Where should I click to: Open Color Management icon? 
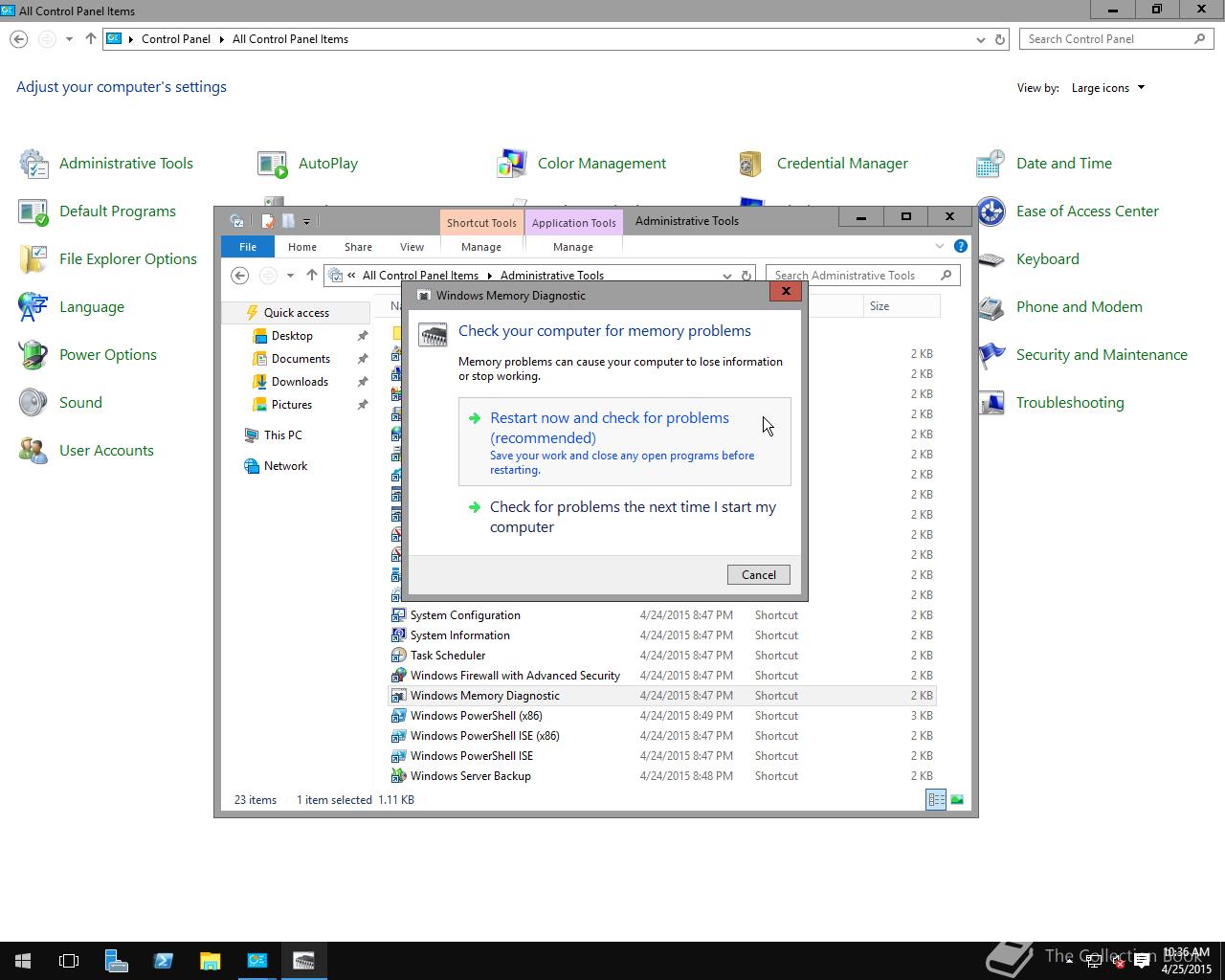tap(582, 164)
